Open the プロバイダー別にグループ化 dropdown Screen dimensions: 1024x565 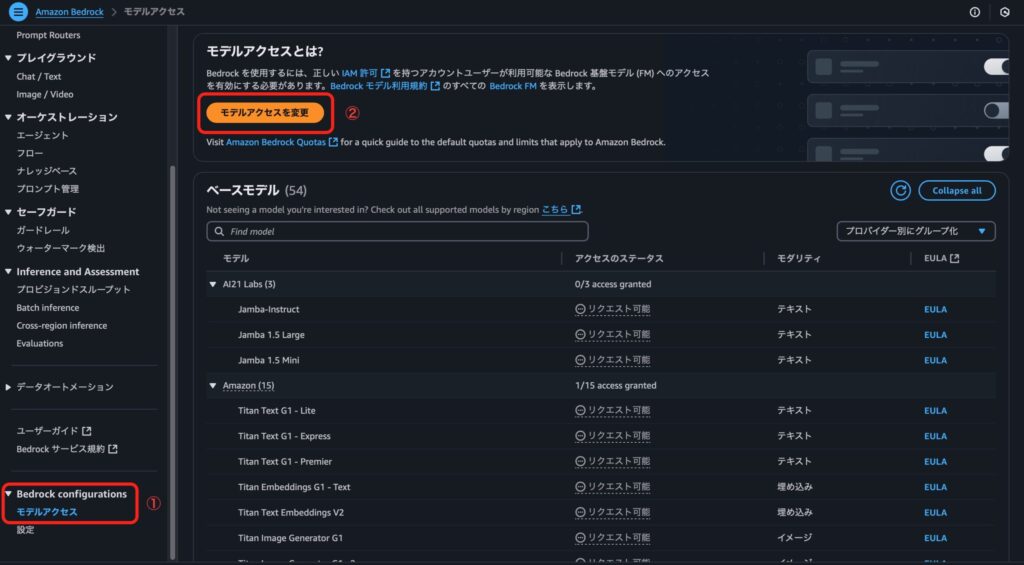pos(916,231)
